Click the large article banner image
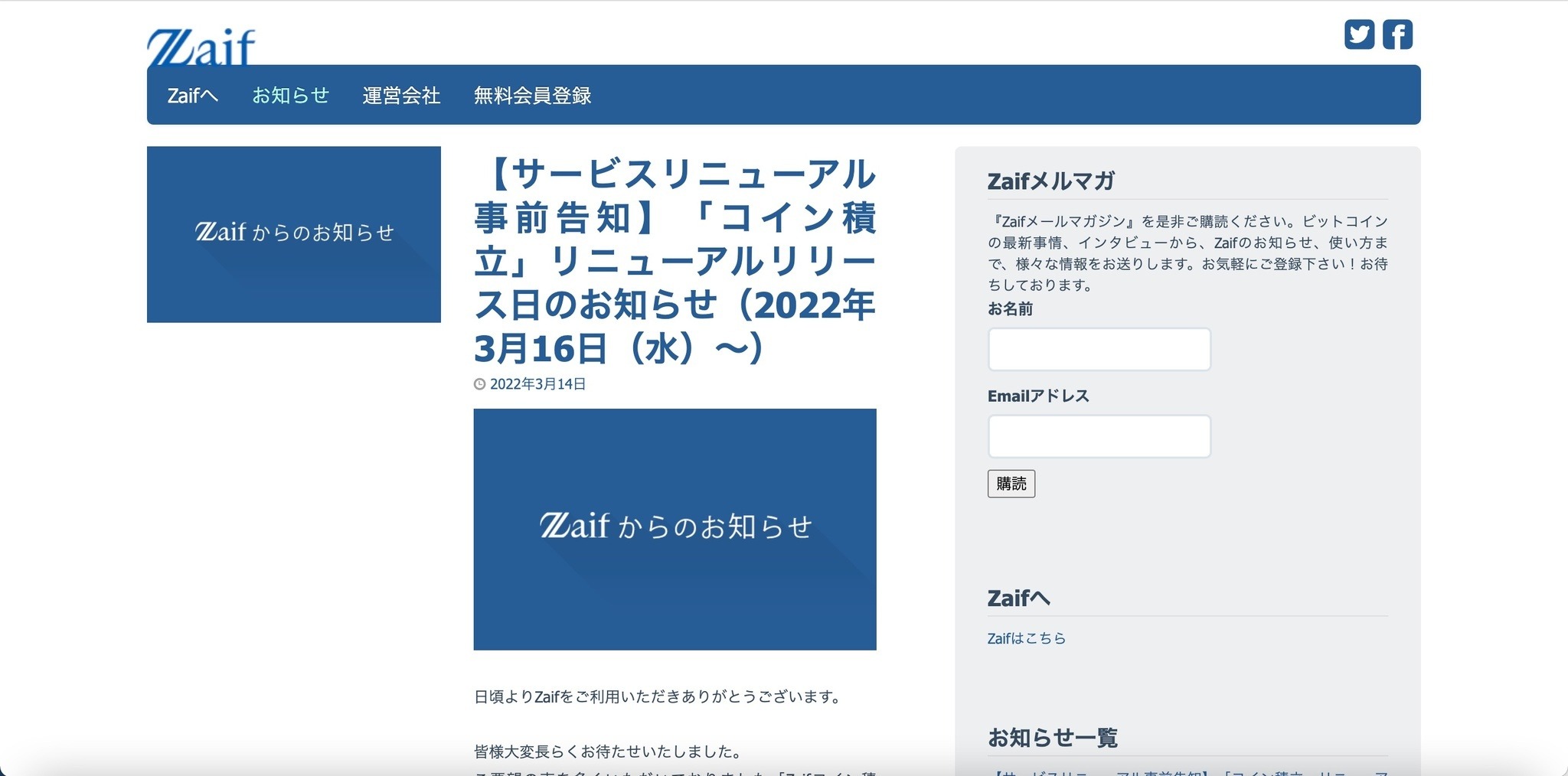 pyautogui.click(x=675, y=527)
